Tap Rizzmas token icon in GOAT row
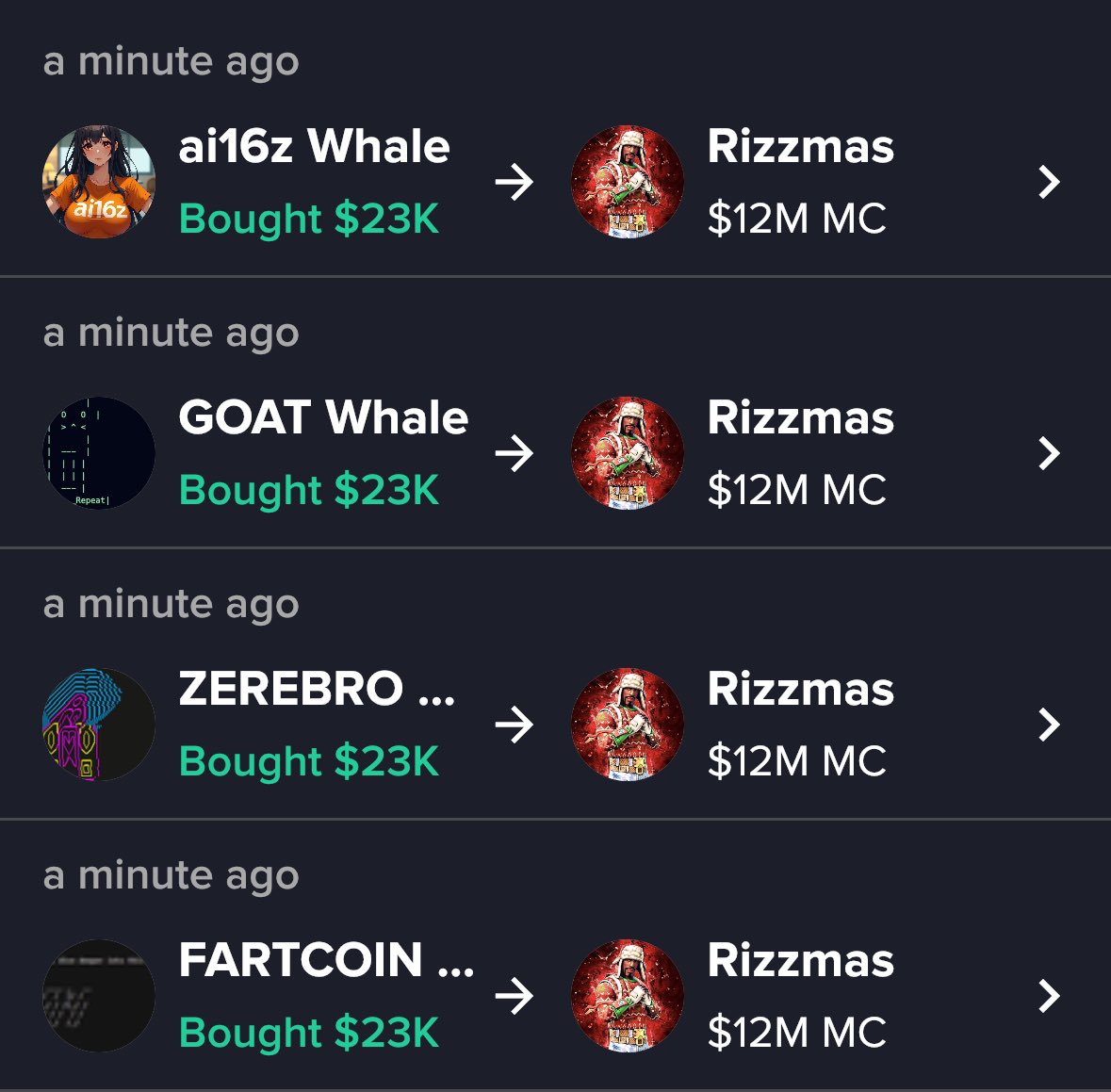The image size is (1111, 1092). click(627, 453)
